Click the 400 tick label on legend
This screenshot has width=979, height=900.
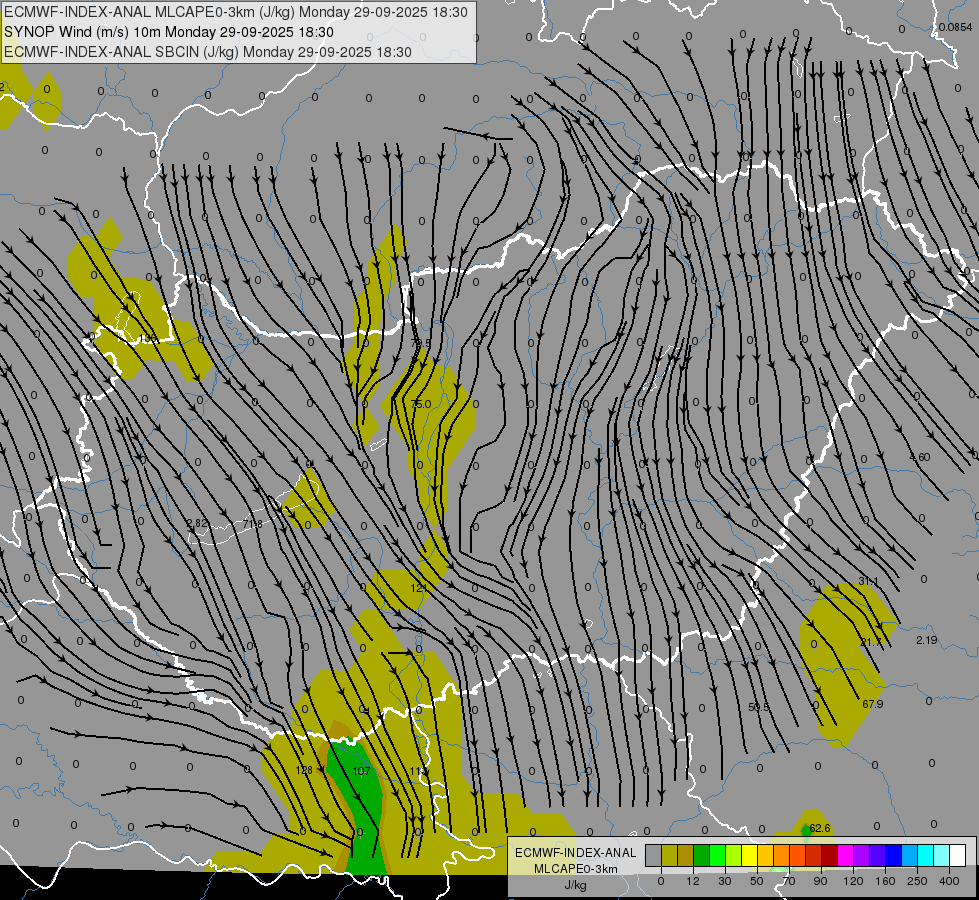point(949,881)
